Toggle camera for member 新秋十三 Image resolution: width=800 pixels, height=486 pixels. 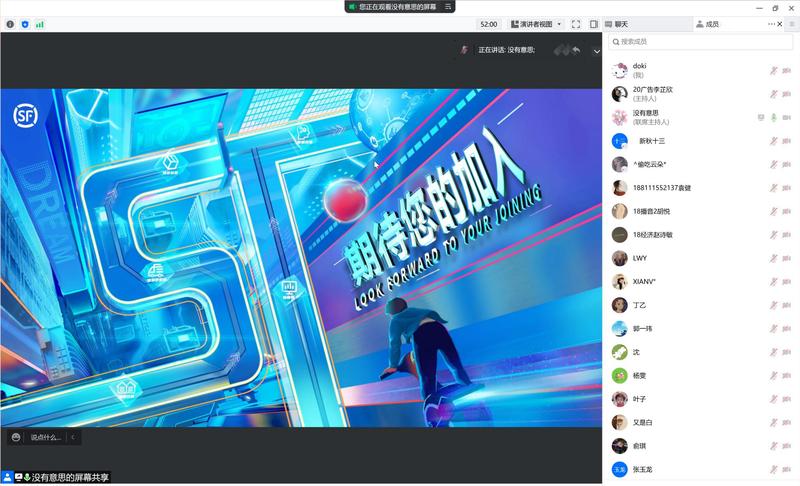pos(787,141)
